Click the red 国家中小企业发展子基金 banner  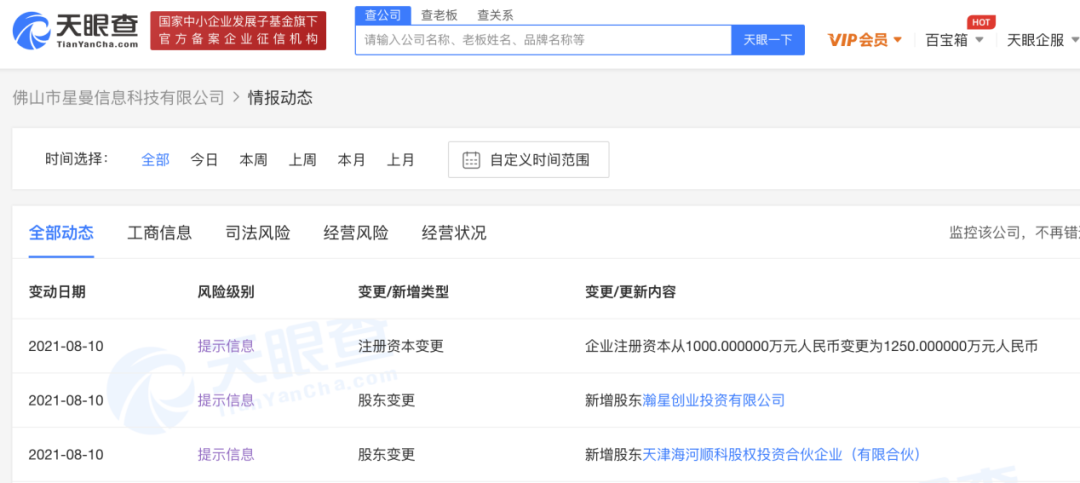point(238,30)
